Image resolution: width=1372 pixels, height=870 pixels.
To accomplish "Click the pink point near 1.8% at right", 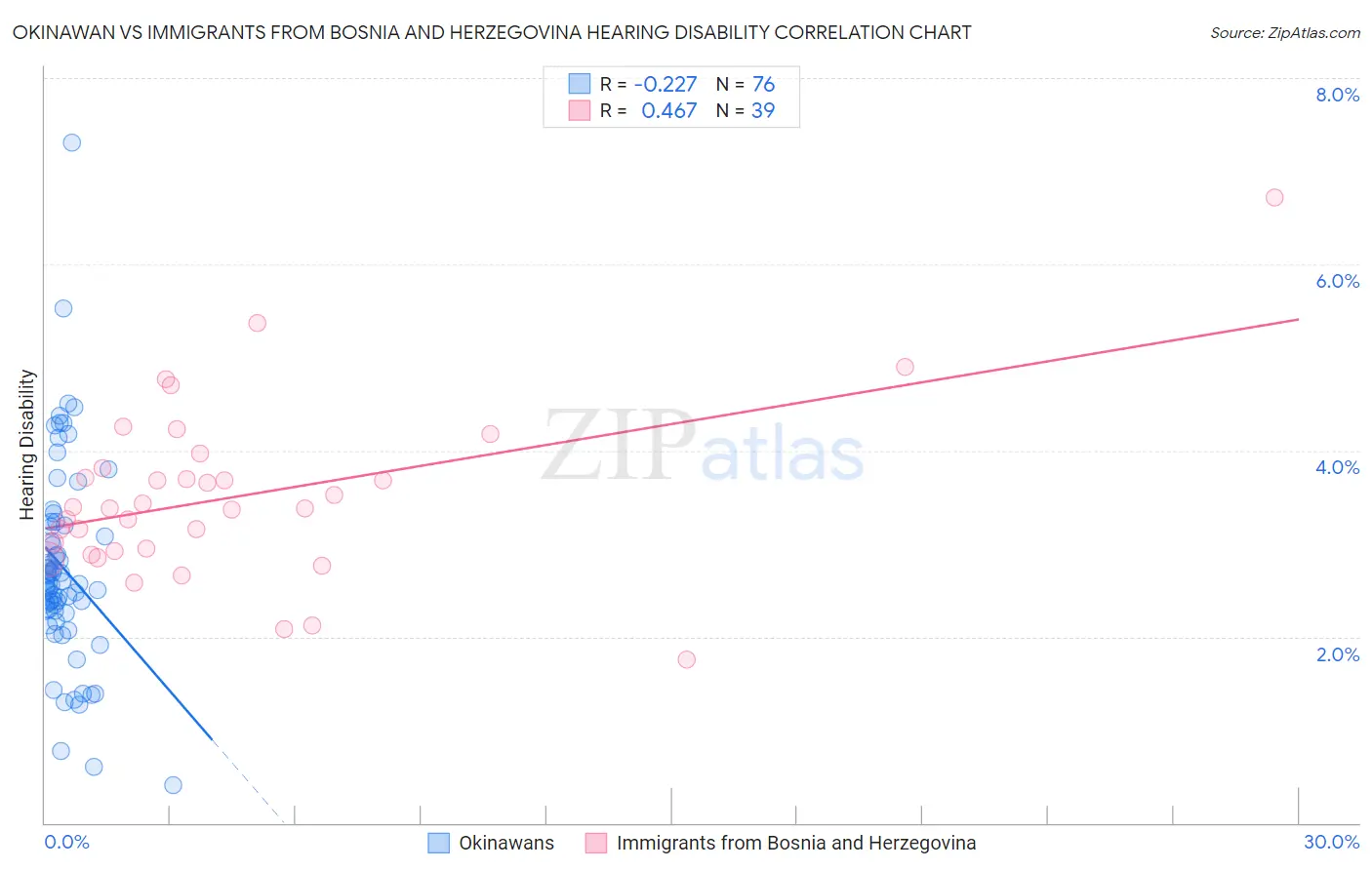I will click(686, 659).
